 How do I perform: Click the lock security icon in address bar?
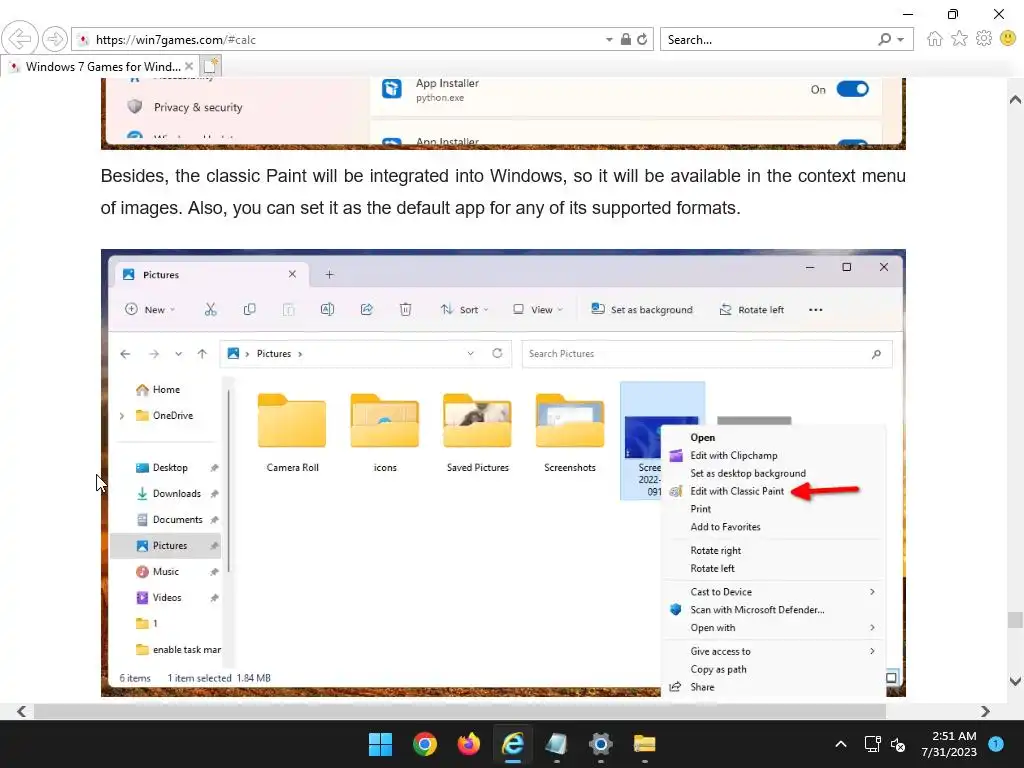(626, 39)
